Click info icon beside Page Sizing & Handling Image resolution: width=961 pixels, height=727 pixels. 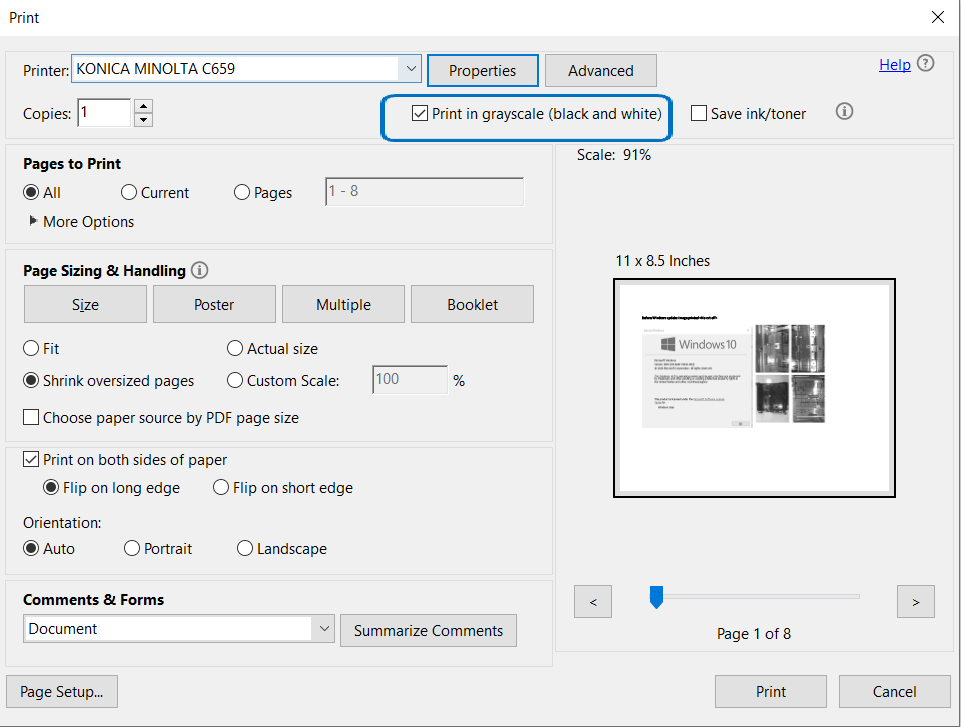(199, 270)
